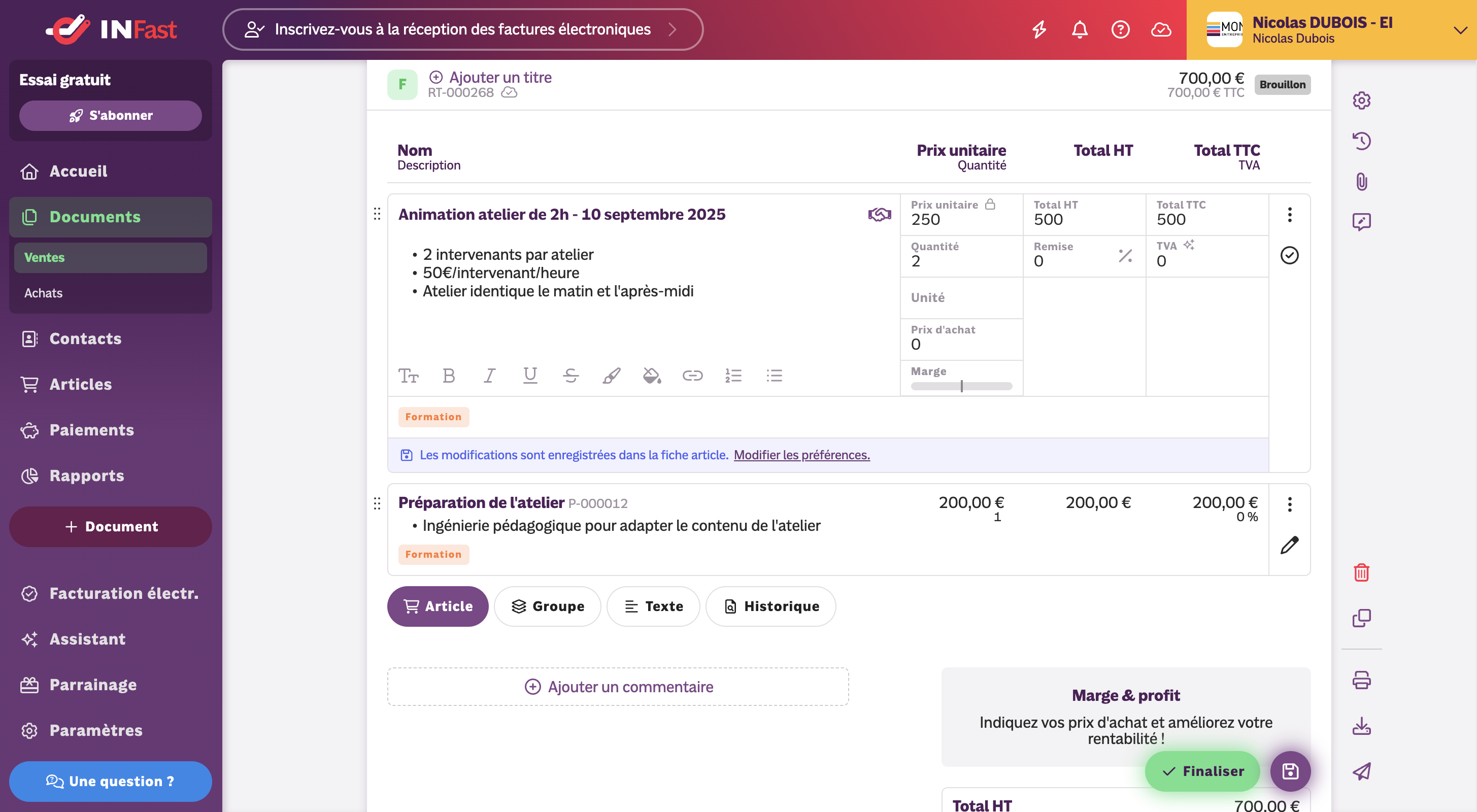Open three-dot menu for Animation atelier line
Image resolution: width=1477 pixels, height=812 pixels.
pos(1290,215)
